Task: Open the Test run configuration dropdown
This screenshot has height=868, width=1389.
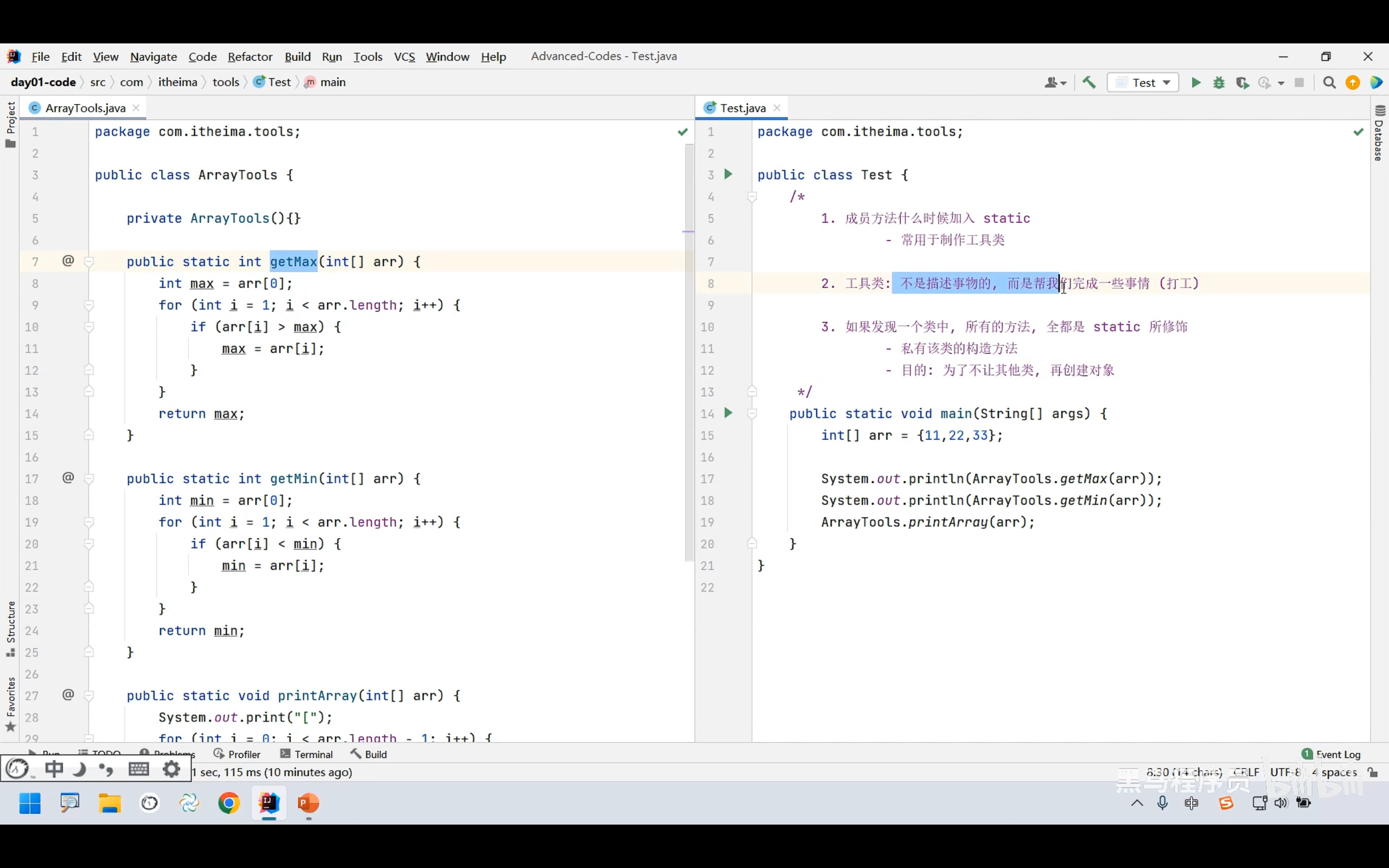Action: coord(1143,82)
